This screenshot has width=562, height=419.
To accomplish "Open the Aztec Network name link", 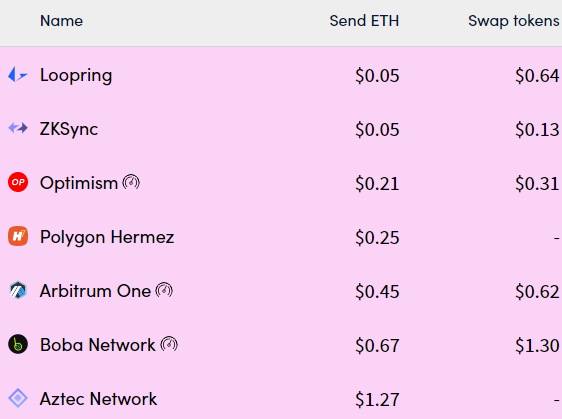I will pos(98,399).
